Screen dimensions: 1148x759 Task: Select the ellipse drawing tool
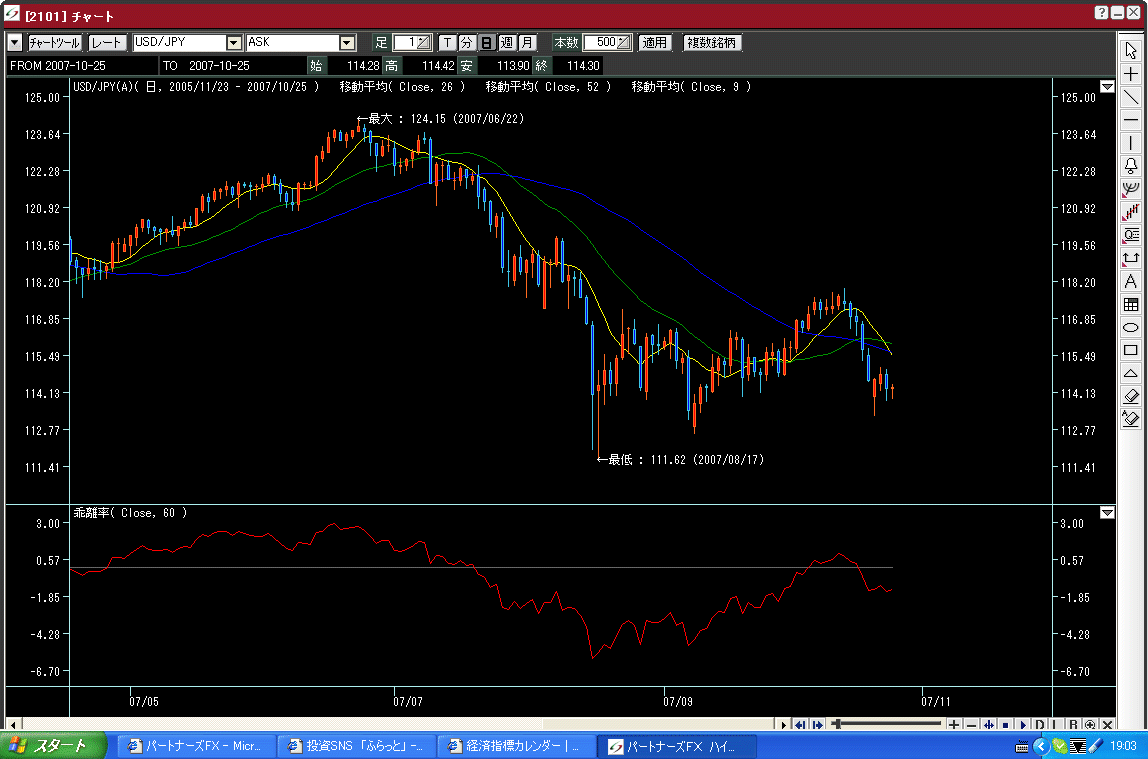pos(1131,327)
